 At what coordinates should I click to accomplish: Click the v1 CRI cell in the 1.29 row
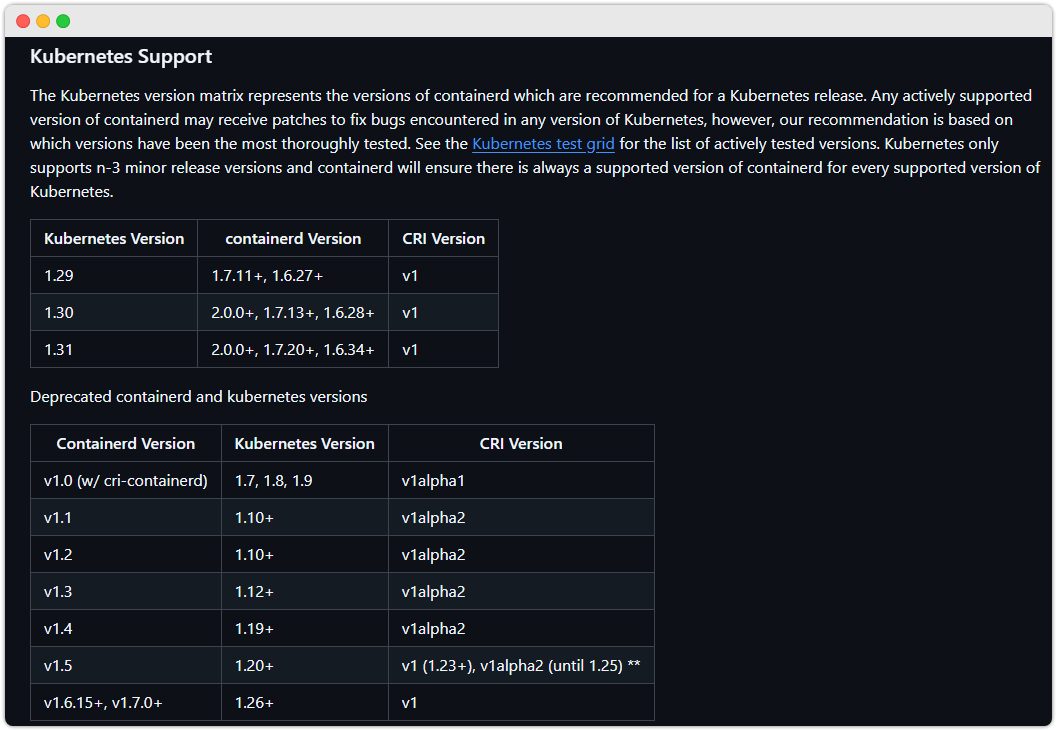(x=444, y=275)
